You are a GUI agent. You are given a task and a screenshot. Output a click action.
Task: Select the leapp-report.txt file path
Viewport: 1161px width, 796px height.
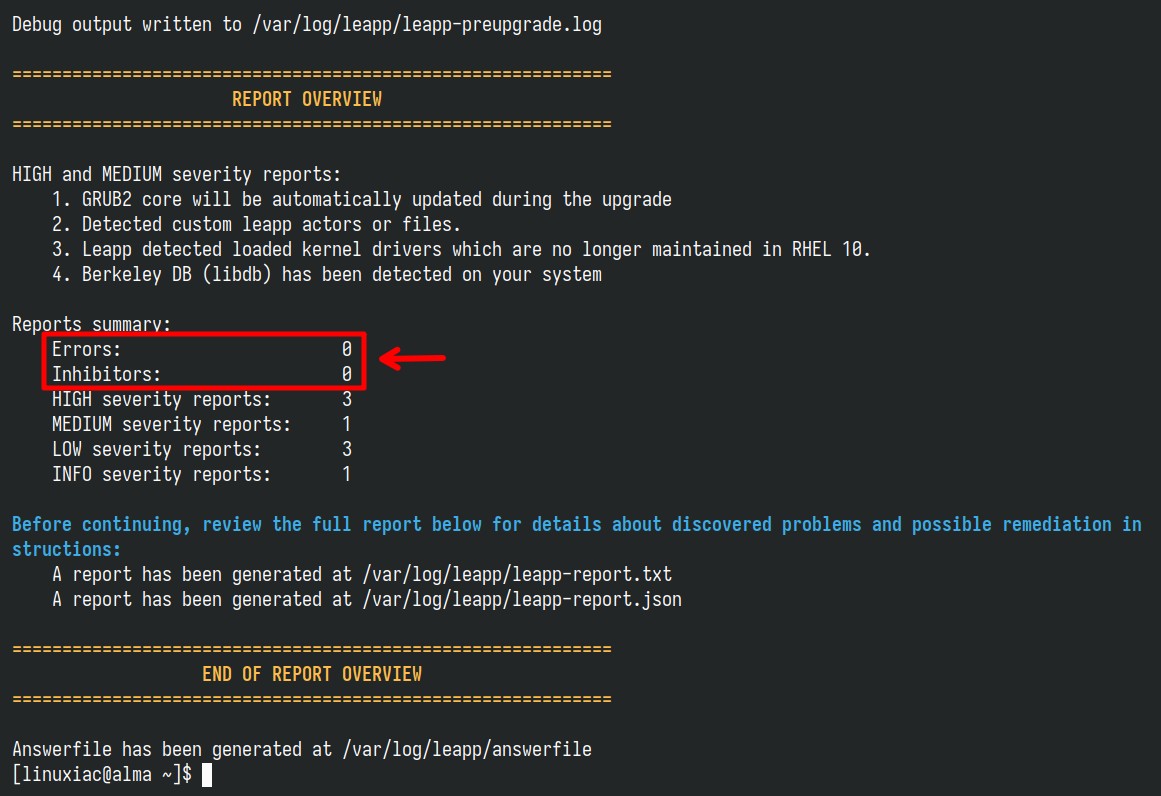(517, 575)
